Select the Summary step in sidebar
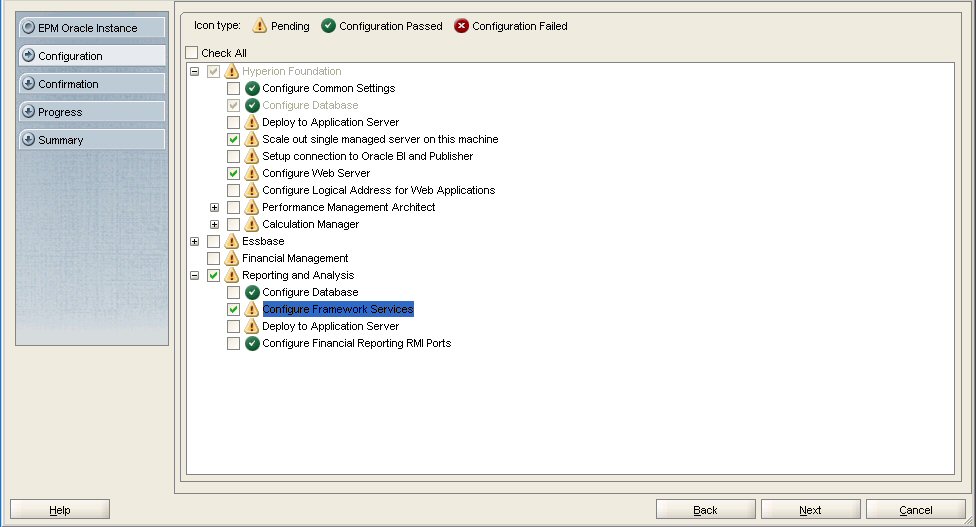This screenshot has height=527, width=976. [92, 139]
